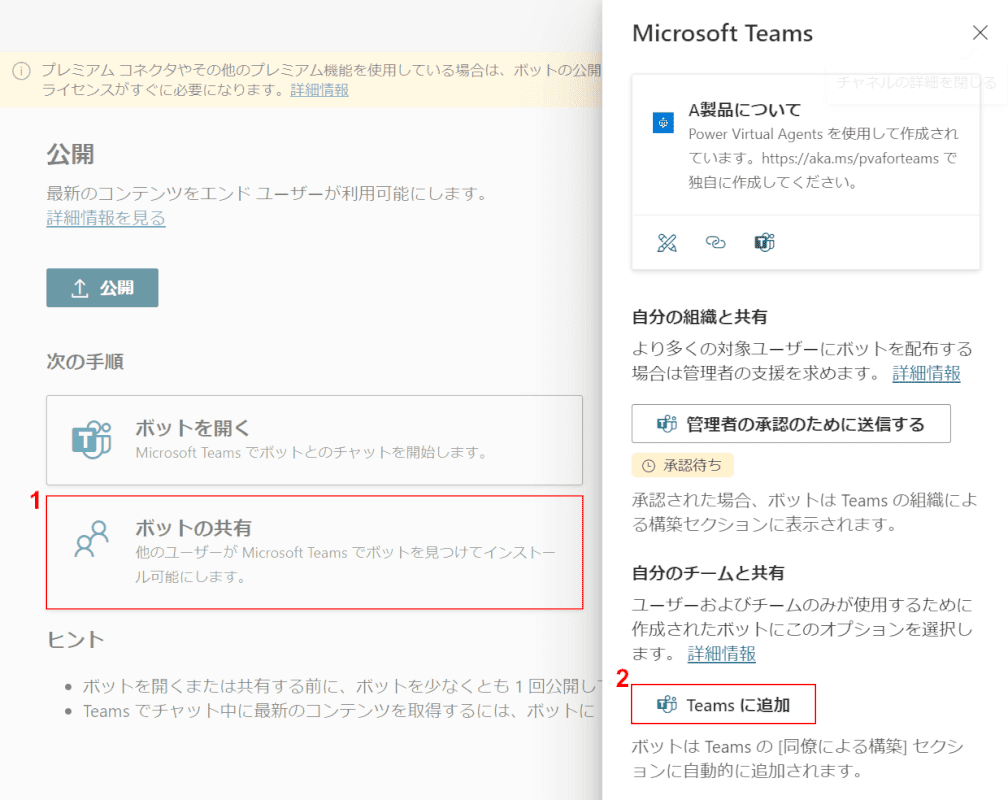Open 詳細情報 link under 自分の組織と共有
Viewport: 1008px width, 800px height.
click(926, 374)
